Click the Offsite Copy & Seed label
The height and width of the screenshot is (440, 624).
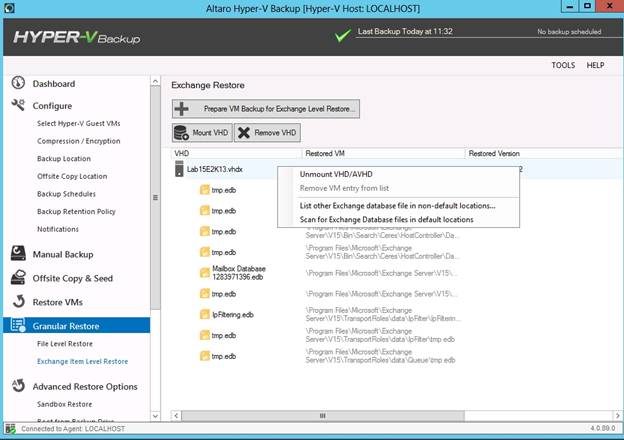[73, 278]
